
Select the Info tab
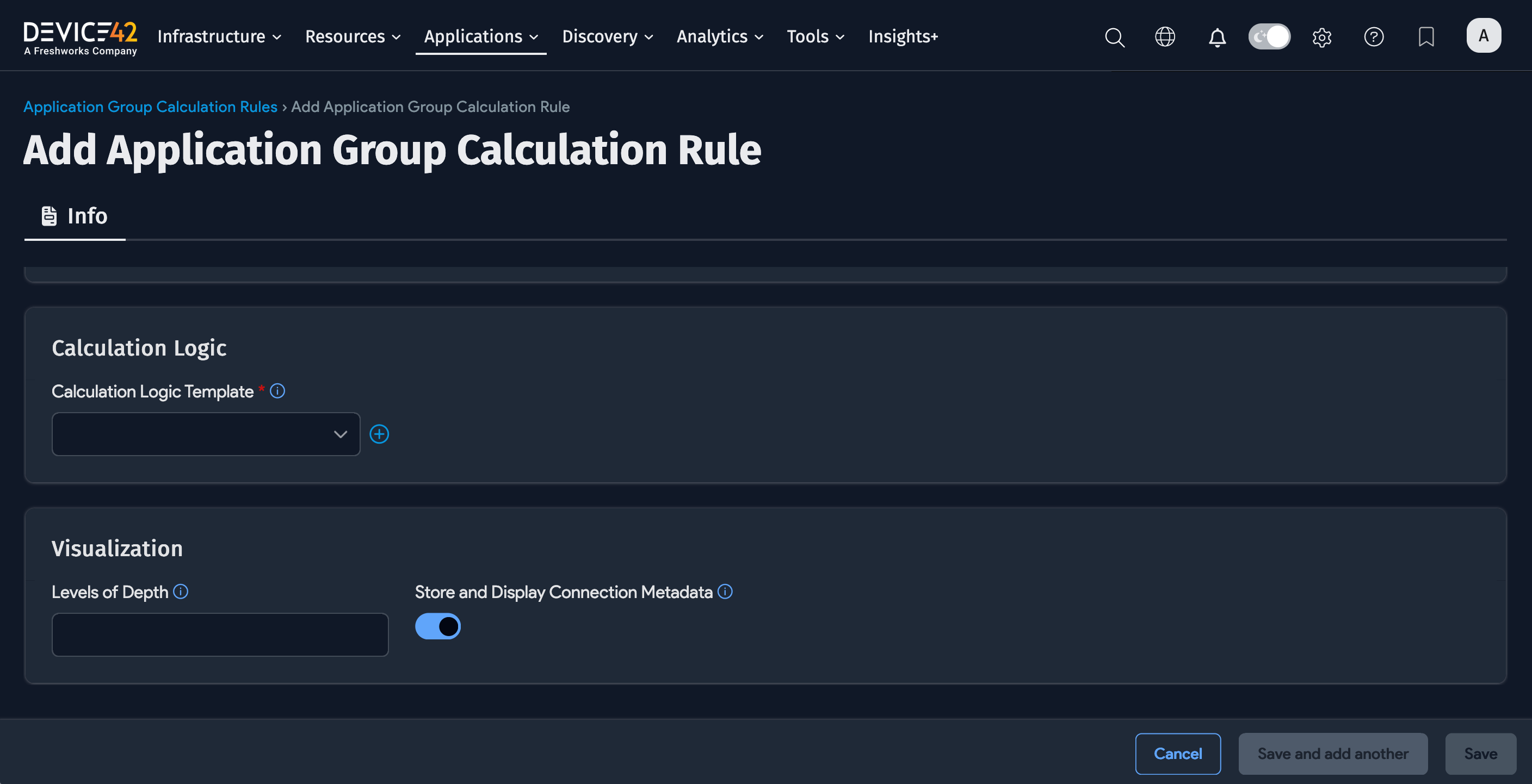[x=75, y=216]
